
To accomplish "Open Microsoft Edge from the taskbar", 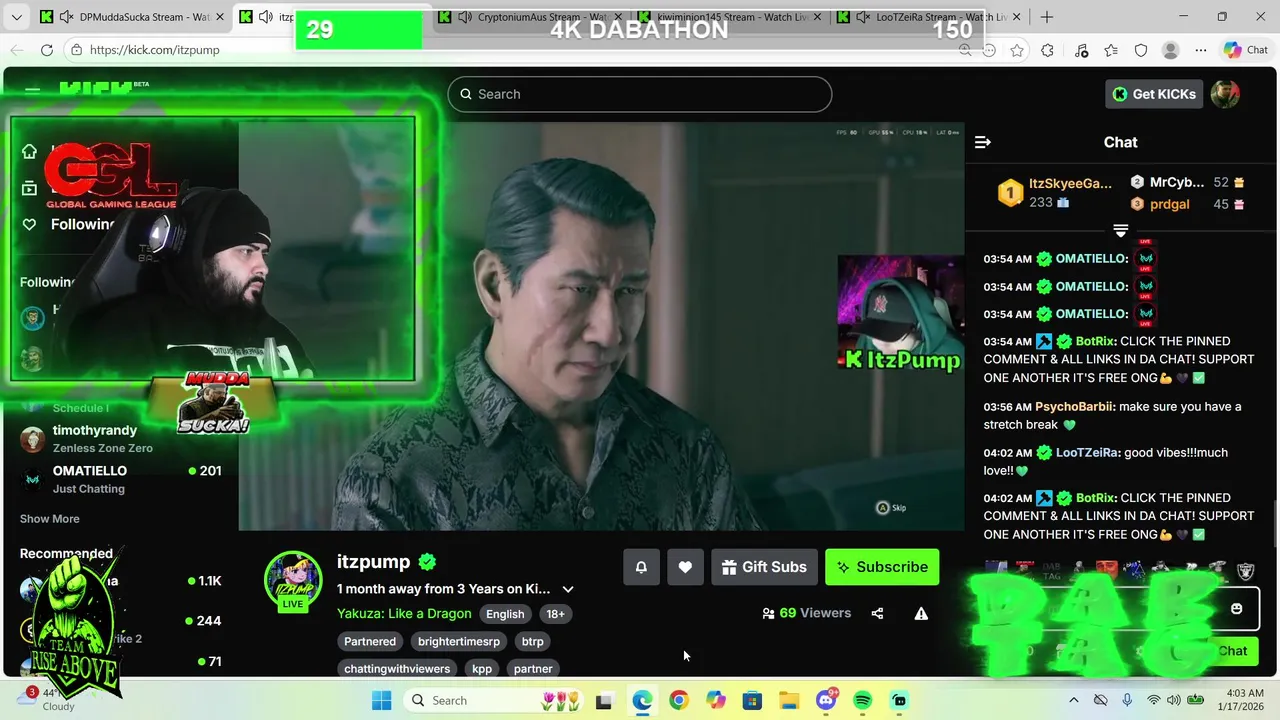I will pos(641,701).
